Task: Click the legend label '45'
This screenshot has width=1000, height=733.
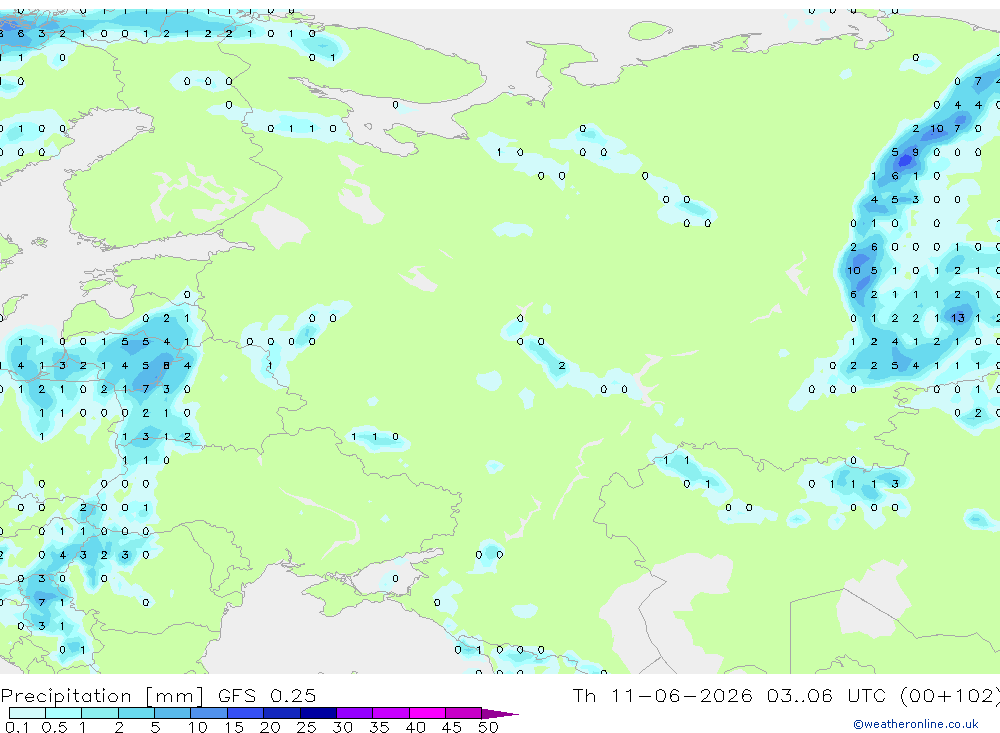Action: (x=452, y=727)
